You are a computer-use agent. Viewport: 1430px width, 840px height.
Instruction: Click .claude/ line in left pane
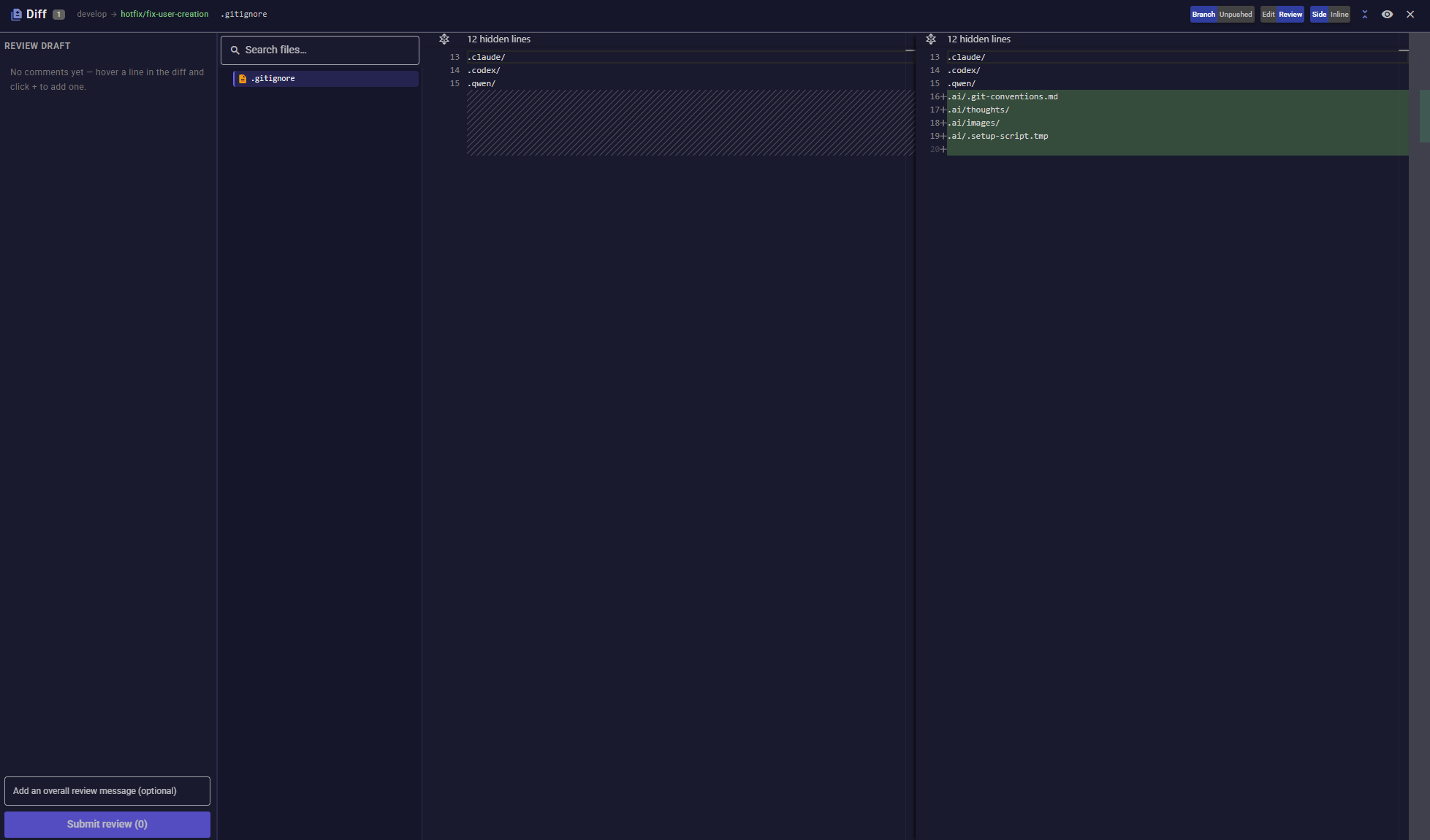[x=487, y=58]
